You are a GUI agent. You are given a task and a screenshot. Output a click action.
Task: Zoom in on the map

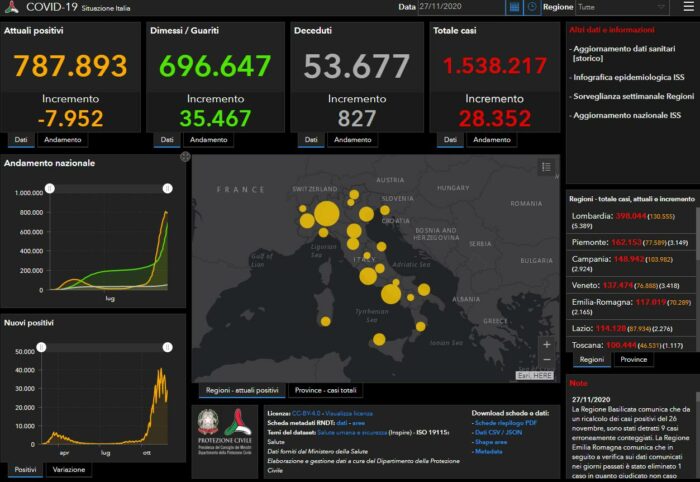coord(546,345)
